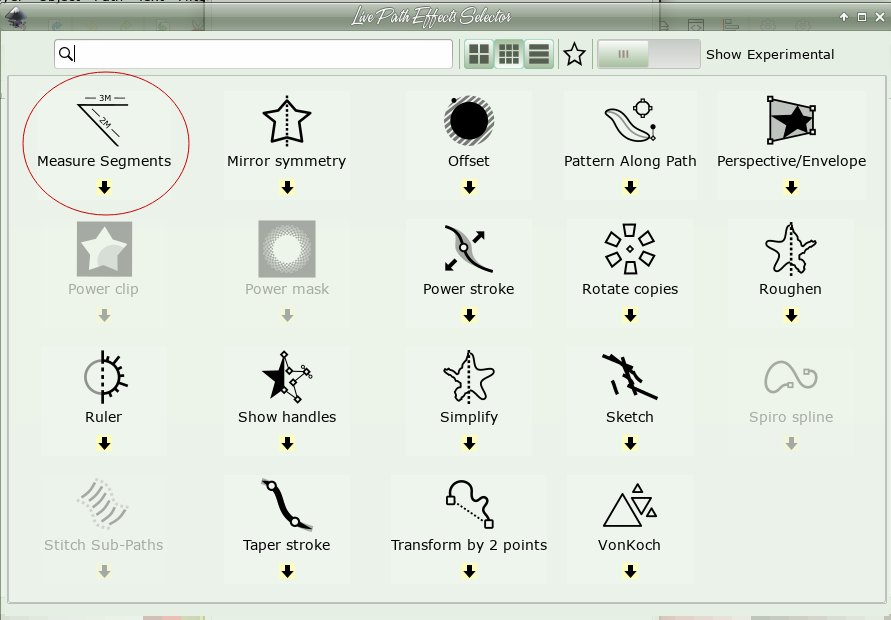Select the Measure Segments effect icon

point(103,120)
